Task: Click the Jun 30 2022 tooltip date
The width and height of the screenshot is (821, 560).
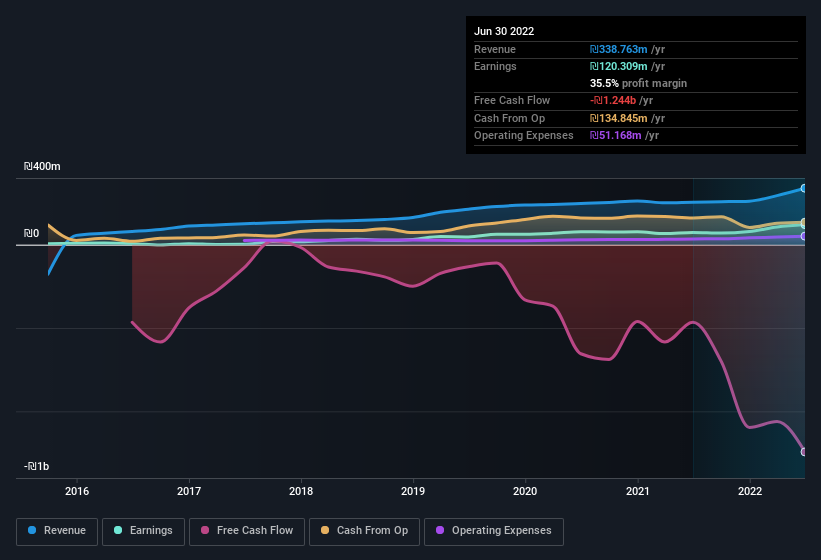Action: point(504,31)
